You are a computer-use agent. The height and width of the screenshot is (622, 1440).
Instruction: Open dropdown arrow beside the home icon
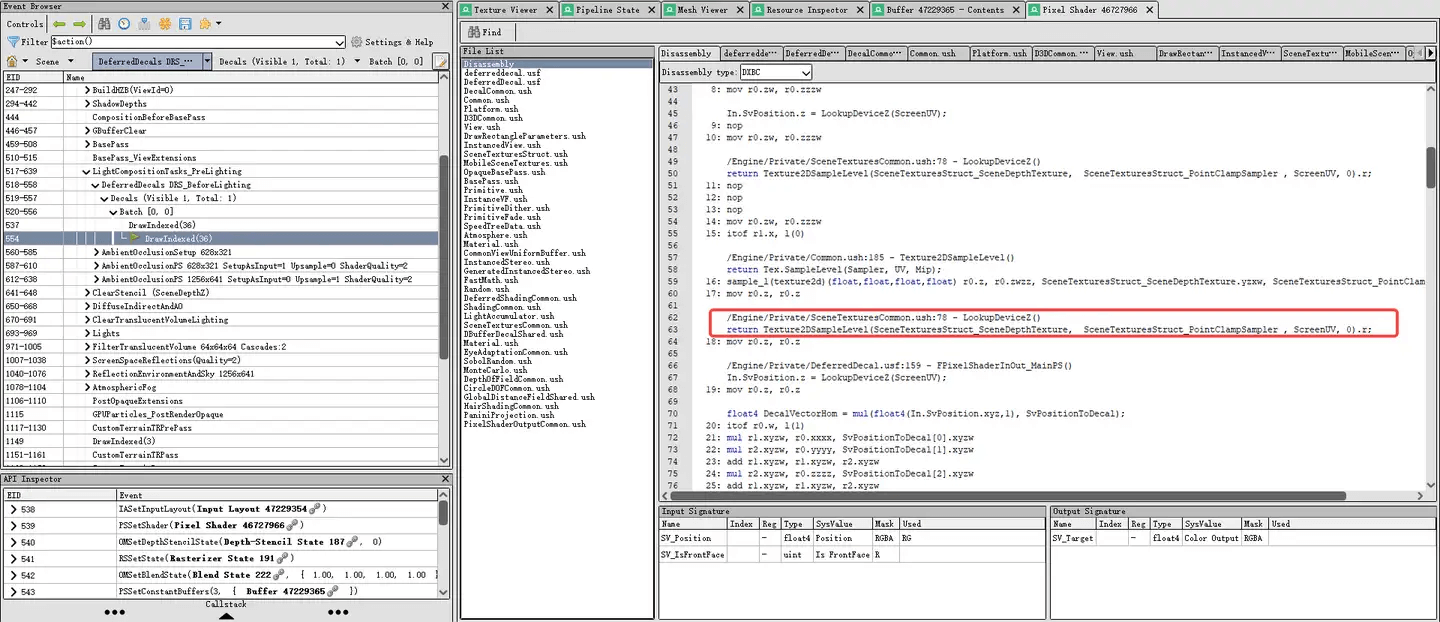coord(27,61)
